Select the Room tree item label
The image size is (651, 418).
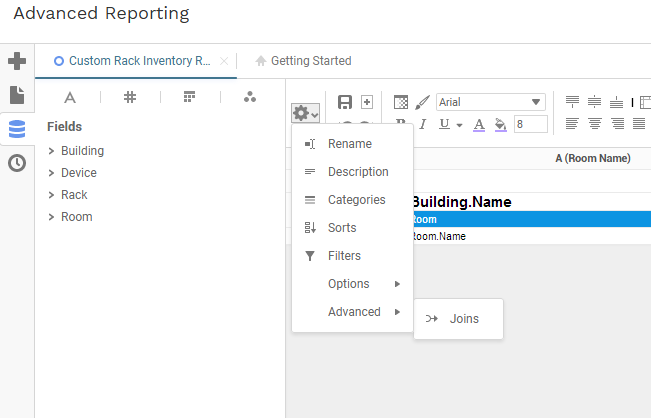click(x=76, y=217)
